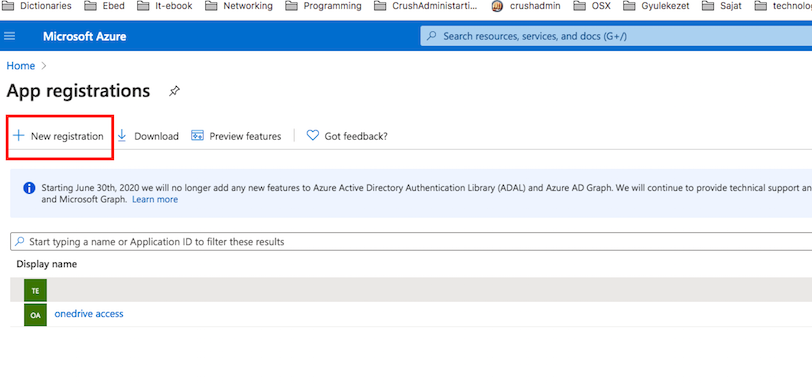
Task: Click the OA onedrive access avatar
Action: pyautogui.click(x=35, y=315)
